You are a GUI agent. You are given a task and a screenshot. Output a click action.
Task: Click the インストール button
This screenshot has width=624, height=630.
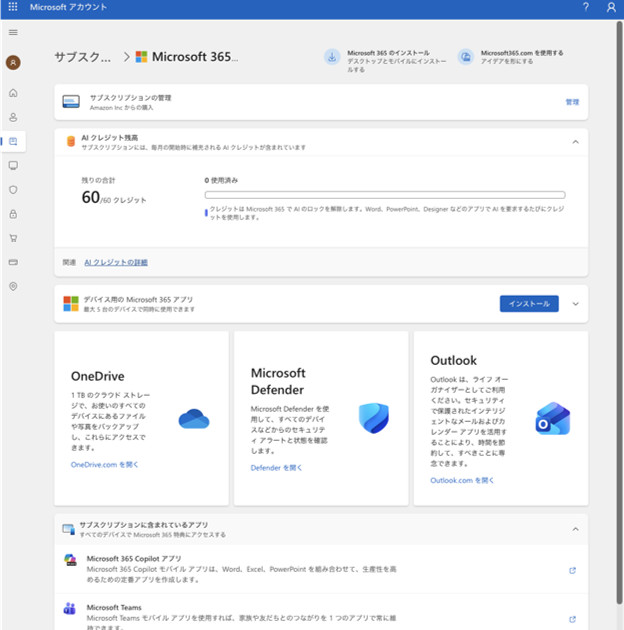coord(529,304)
